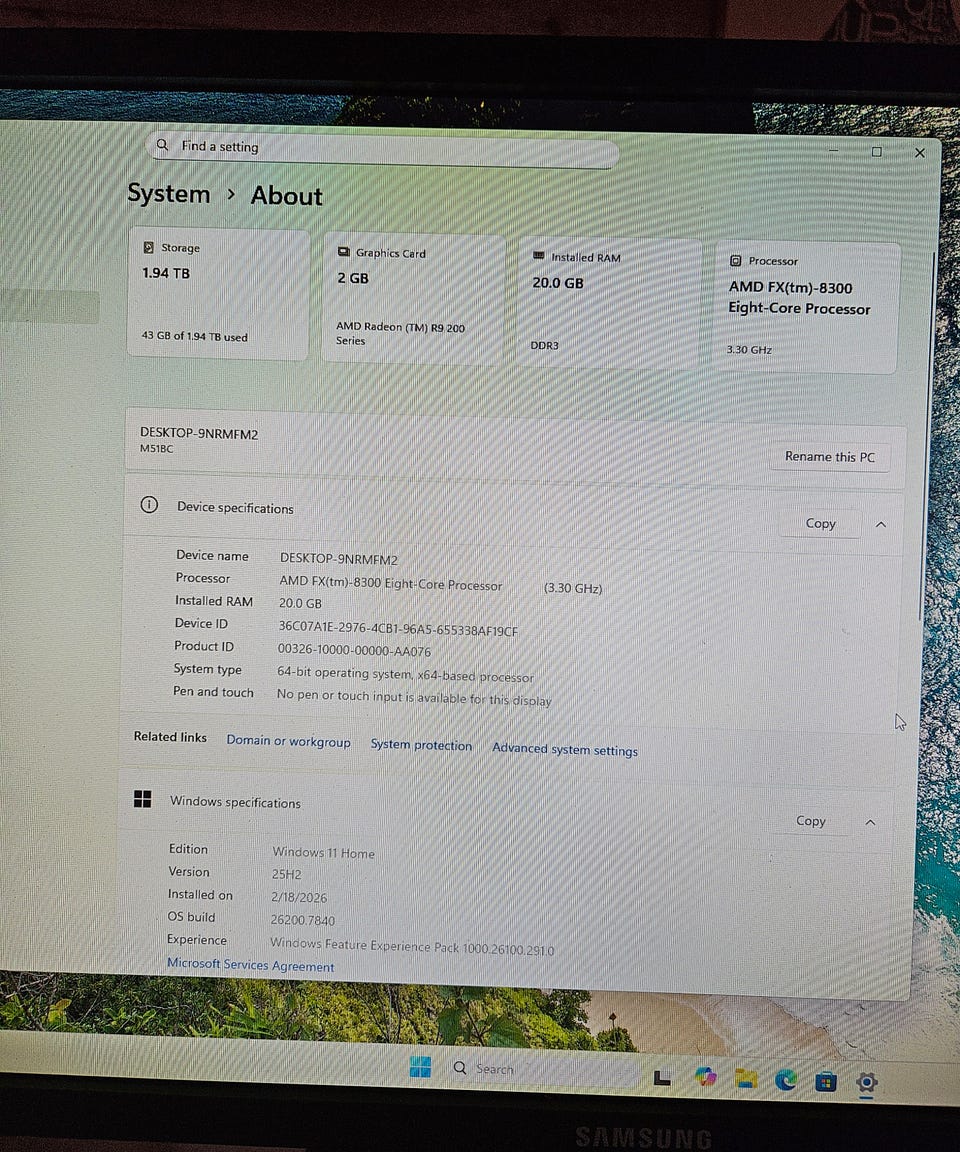Focus the Find a setting search box
The height and width of the screenshot is (1152, 960).
tap(382, 149)
